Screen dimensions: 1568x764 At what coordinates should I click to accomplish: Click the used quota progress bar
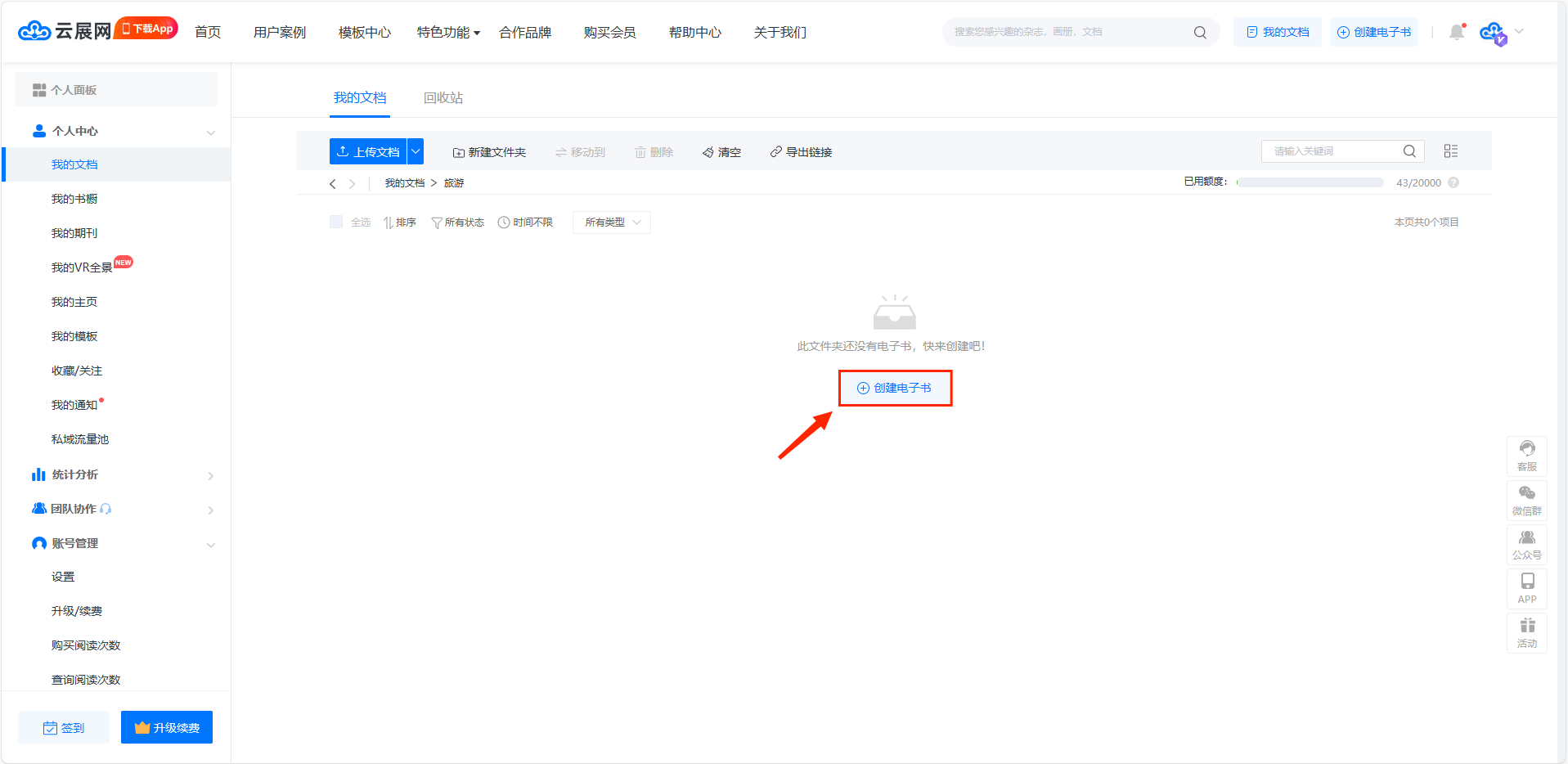pos(1310,183)
